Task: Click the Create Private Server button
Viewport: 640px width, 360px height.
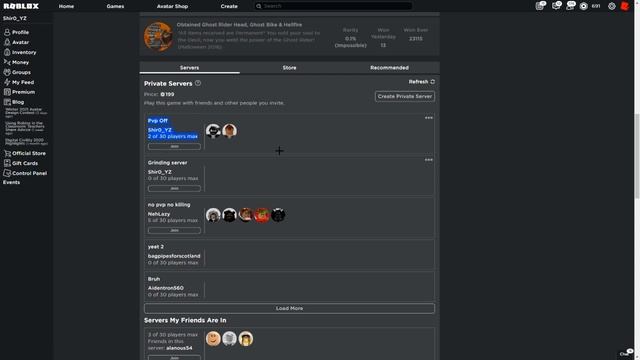Action: [404, 96]
